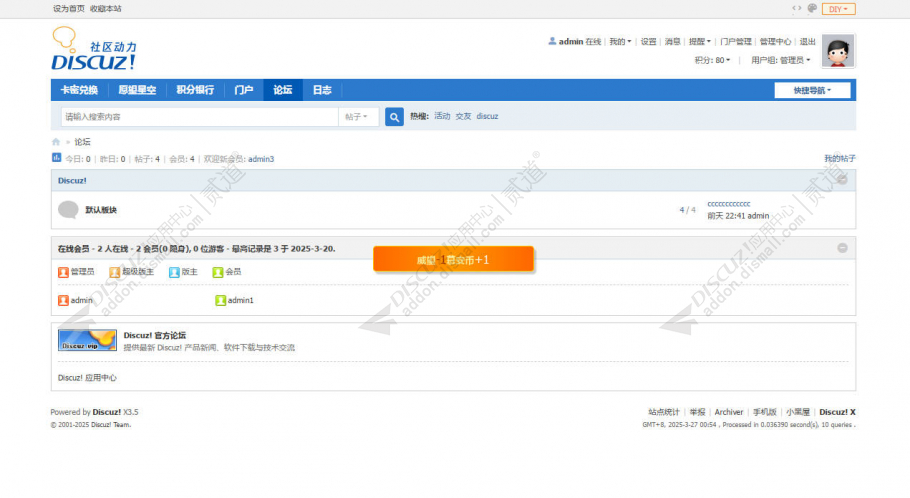Open 门户管理 link
The height and width of the screenshot is (498, 910).
(x=736, y=42)
